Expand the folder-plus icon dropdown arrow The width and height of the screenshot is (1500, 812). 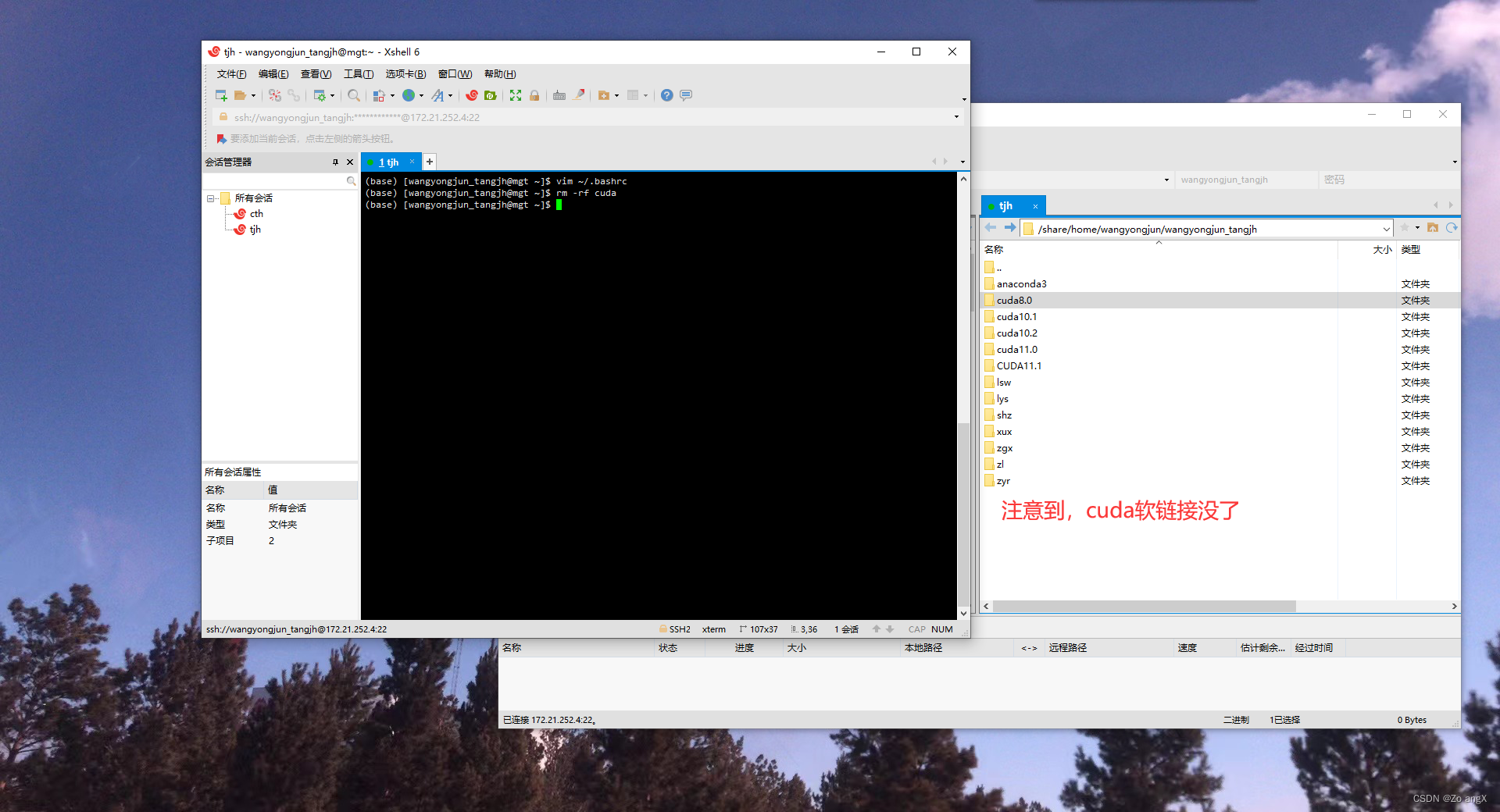tap(617, 96)
